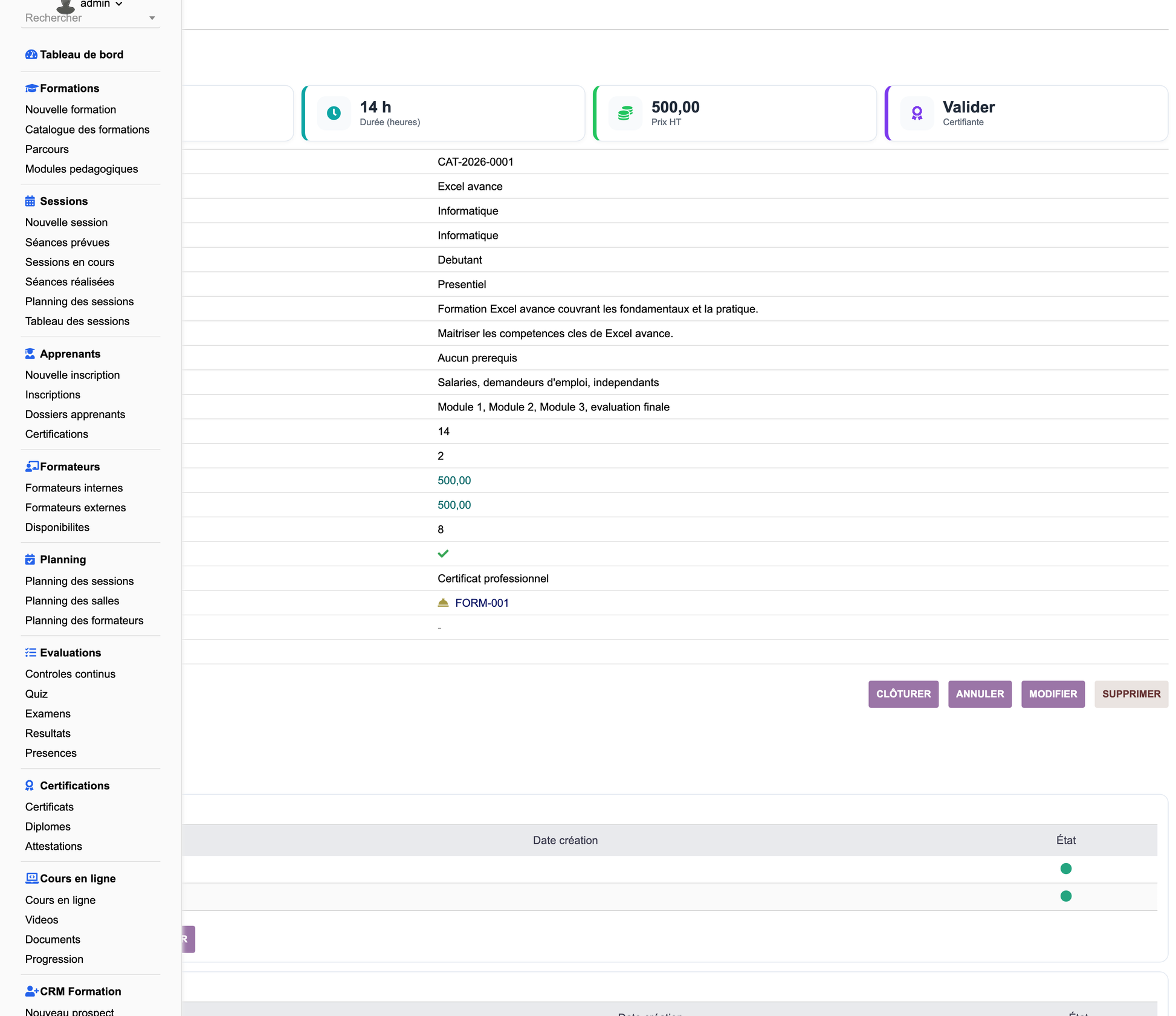Open Catalogue des formations menu item
The width and height of the screenshot is (1176, 1016).
pyautogui.click(x=87, y=129)
